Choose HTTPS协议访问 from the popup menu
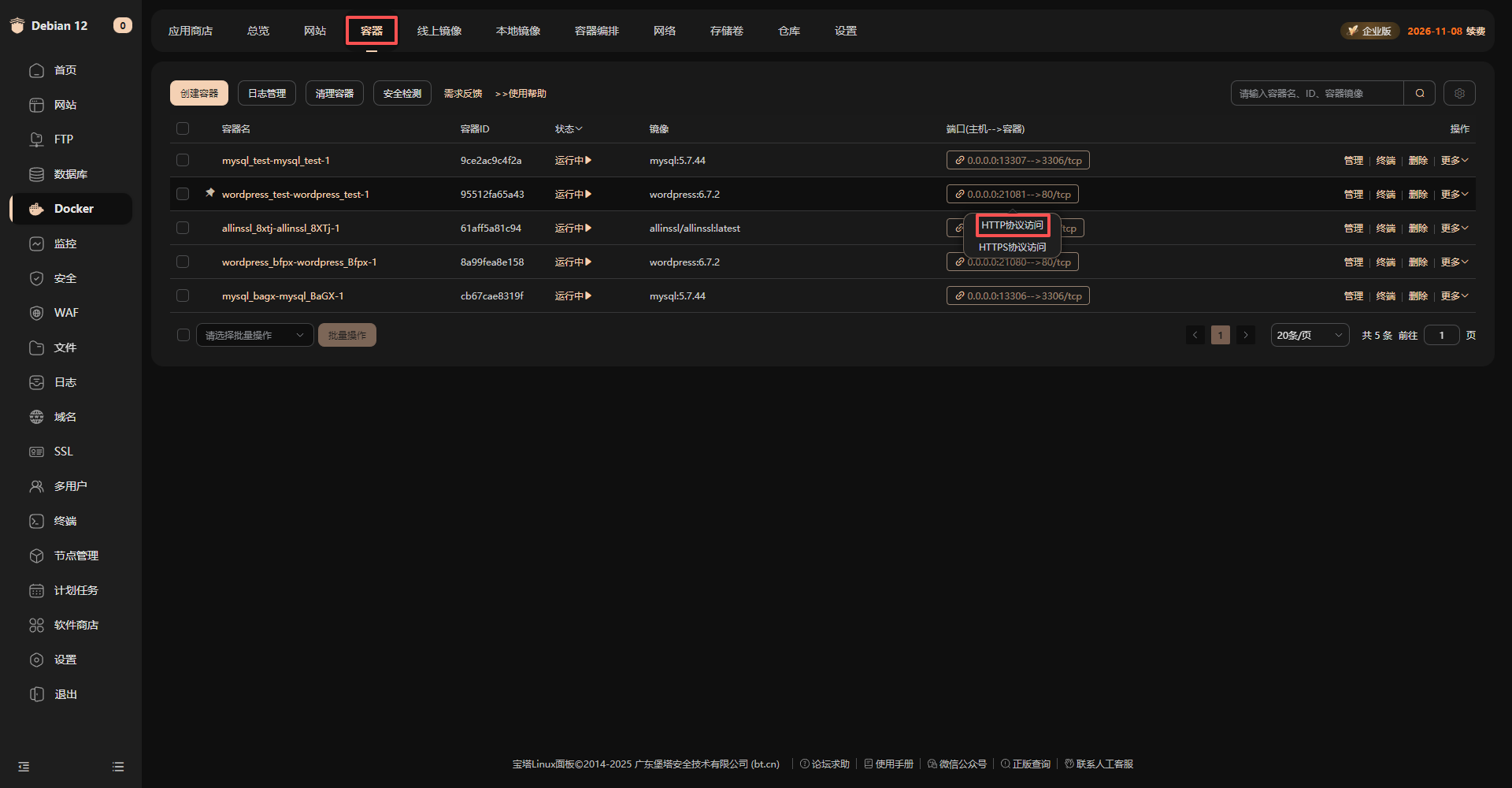Image resolution: width=1512 pixels, height=788 pixels. (x=1012, y=247)
